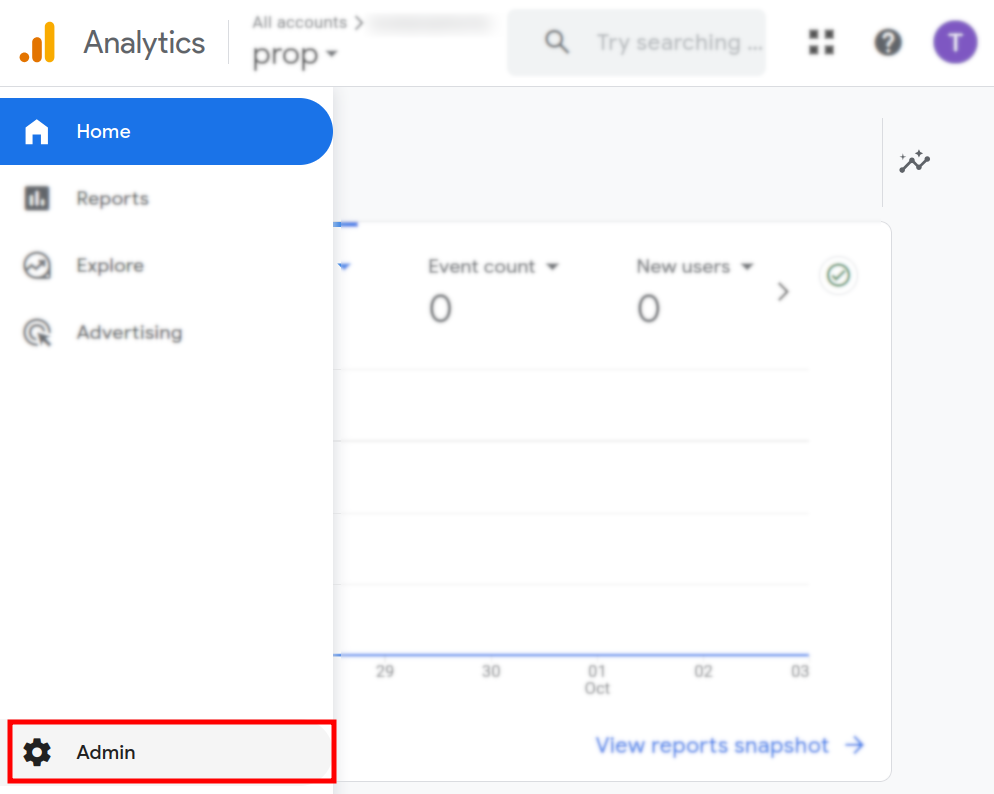Select Home in the navigation menu
Image resolution: width=994 pixels, height=794 pixels.
103,131
